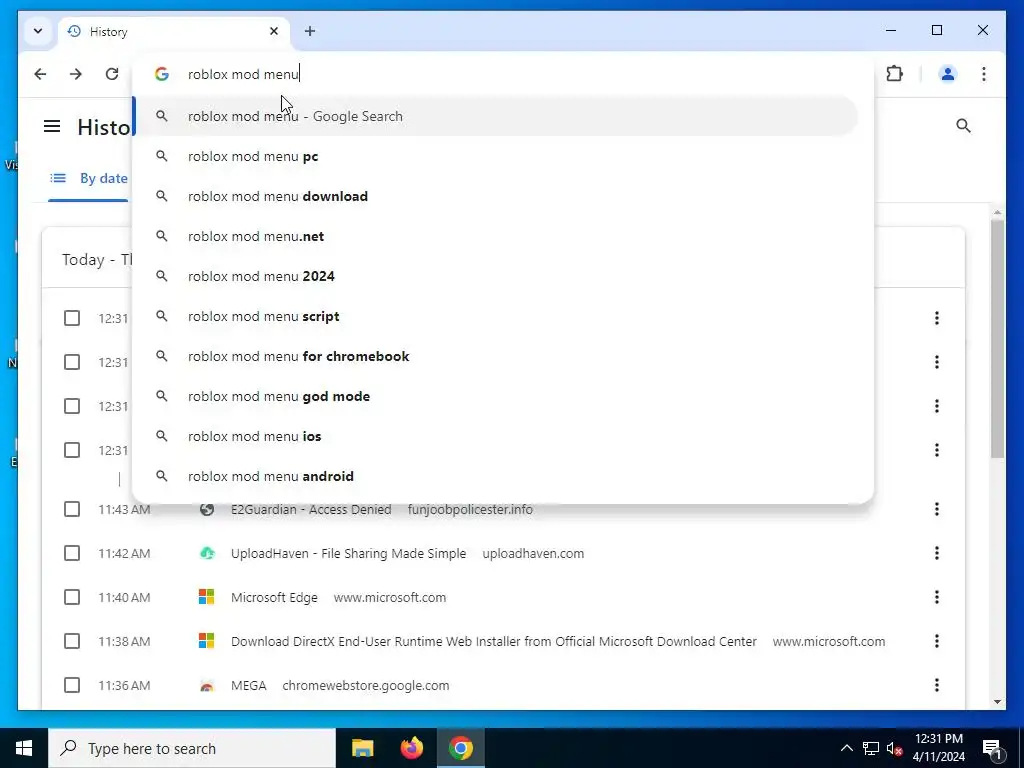Reload the current page
Image resolution: width=1024 pixels, height=768 pixels.
point(112,74)
